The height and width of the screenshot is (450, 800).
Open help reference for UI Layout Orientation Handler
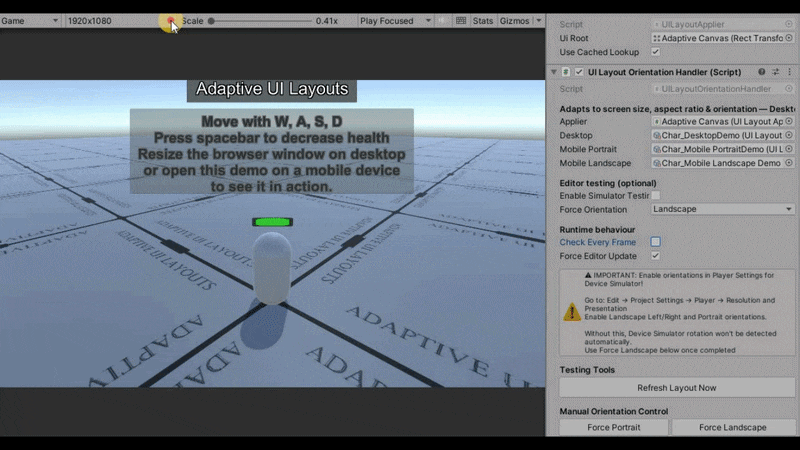point(762,72)
